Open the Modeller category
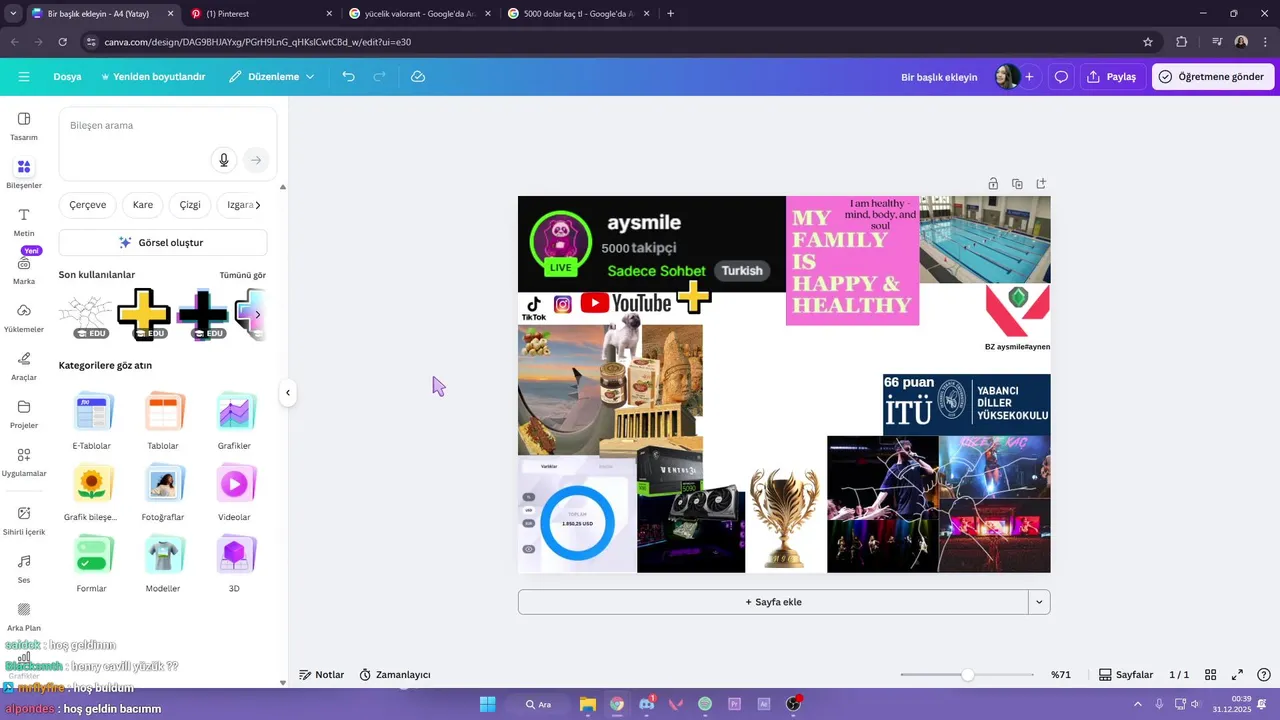The height and width of the screenshot is (720, 1280). point(163,563)
